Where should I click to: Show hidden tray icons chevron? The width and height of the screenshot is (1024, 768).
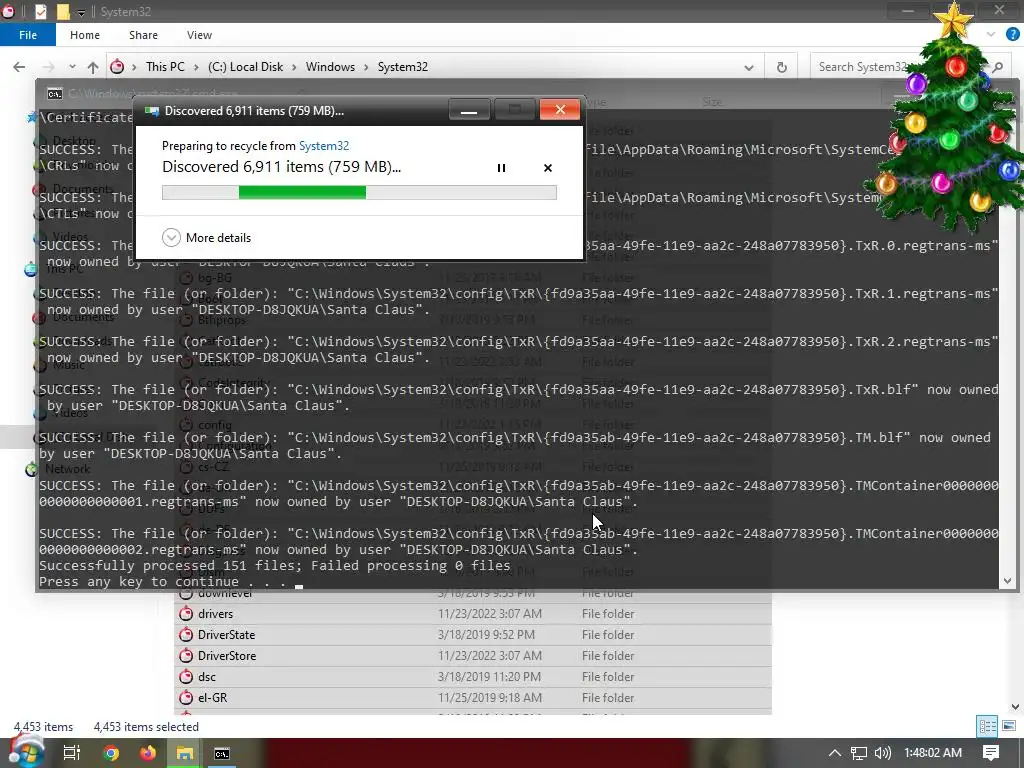(x=835, y=753)
